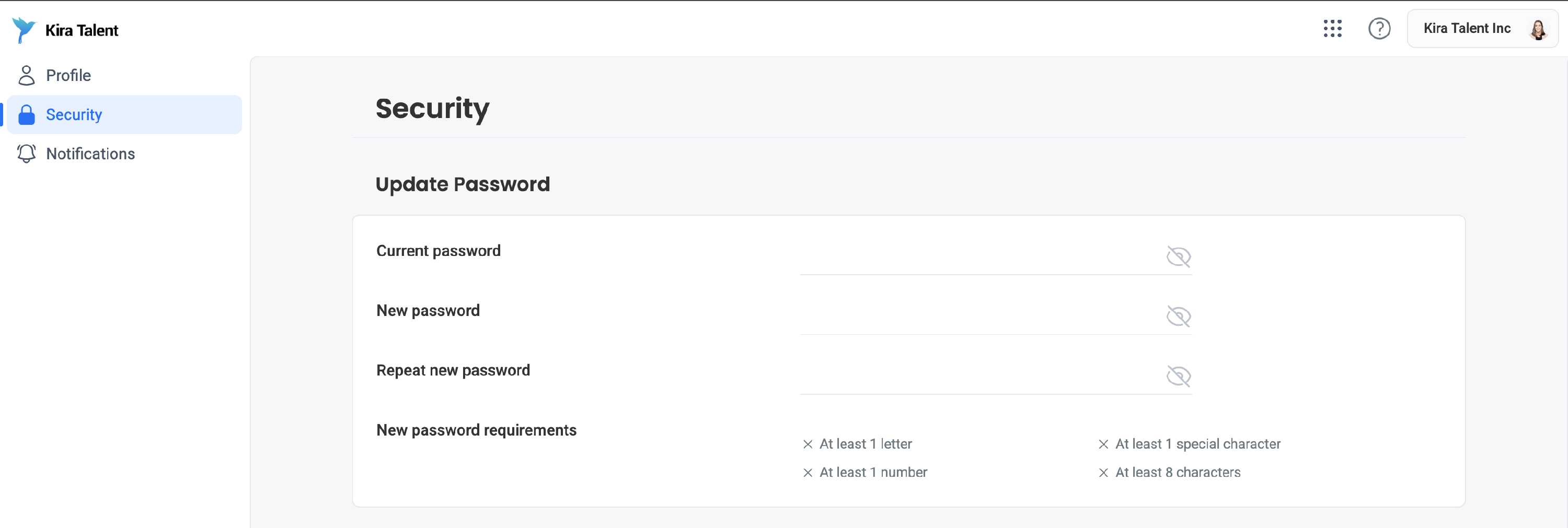Click the Kira Talent hummingbird logo

coord(24,30)
